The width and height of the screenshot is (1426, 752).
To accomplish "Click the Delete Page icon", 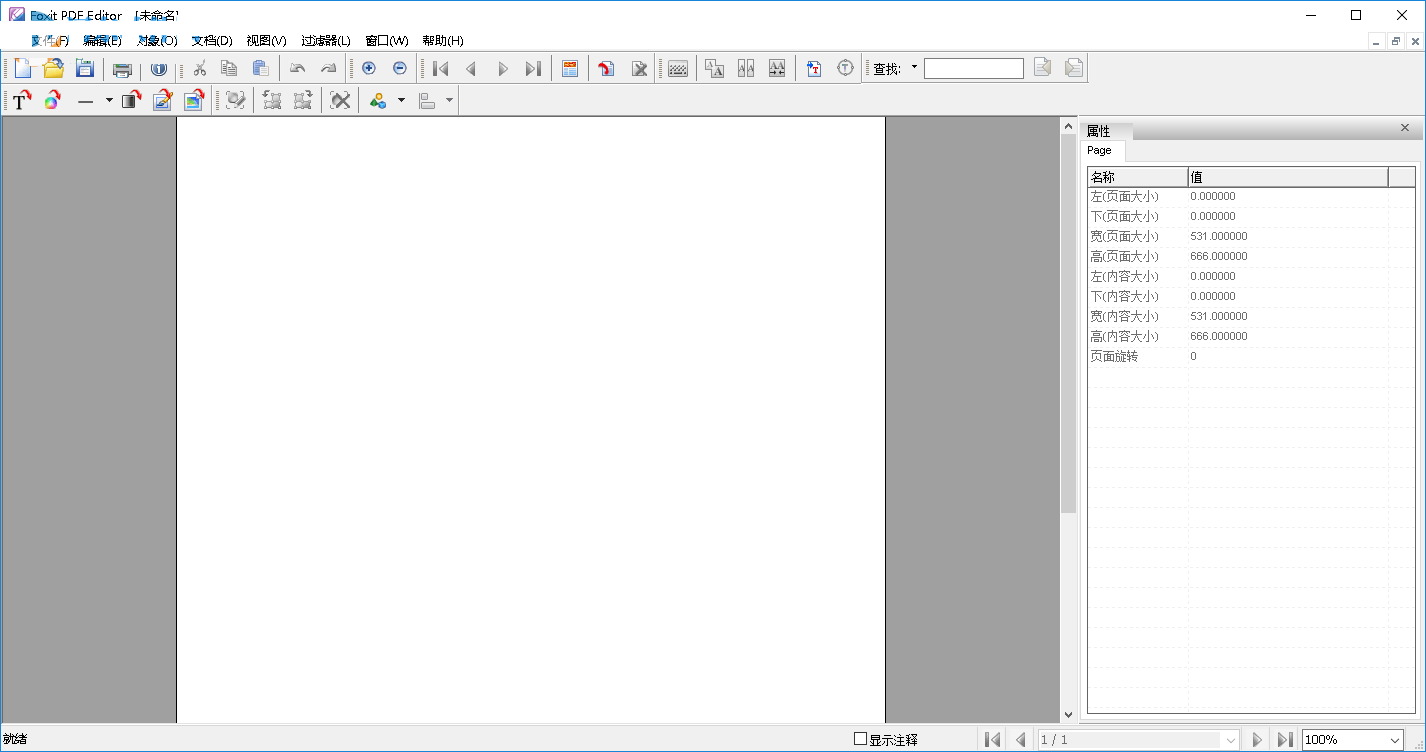I will coord(638,68).
